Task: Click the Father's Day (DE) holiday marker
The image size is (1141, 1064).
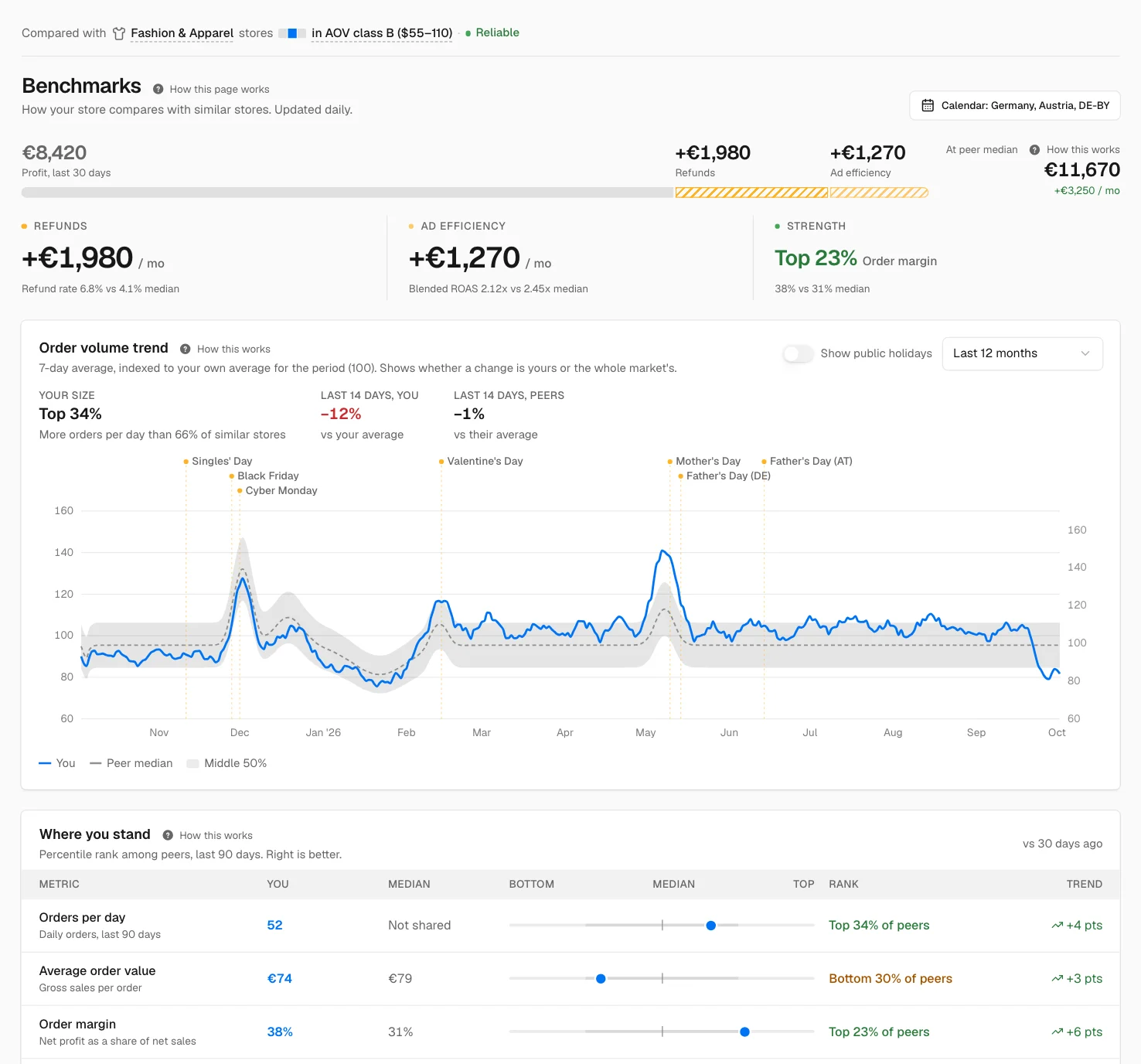Action: click(x=724, y=476)
